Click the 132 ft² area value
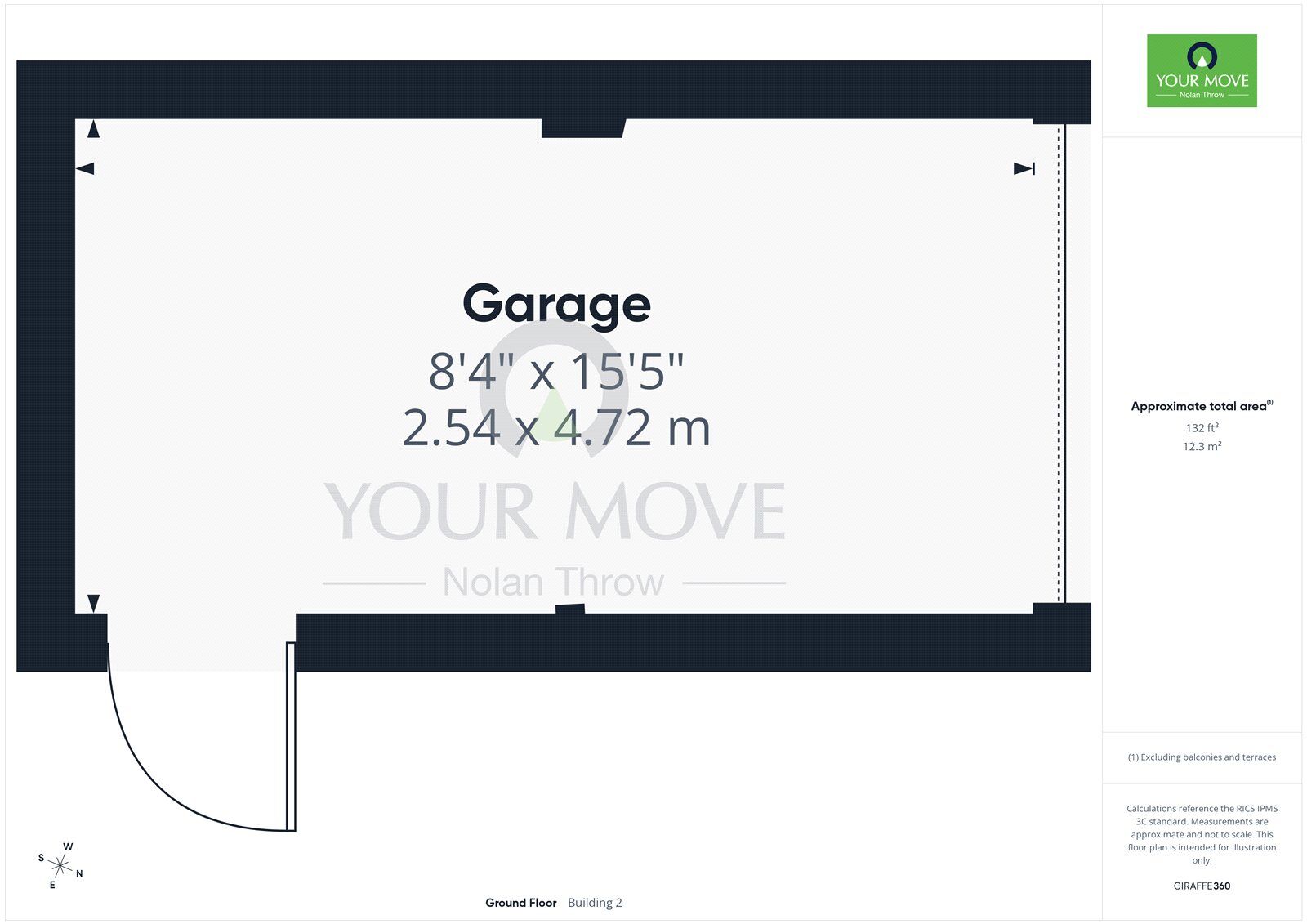The width and height of the screenshot is (1307, 924). pyautogui.click(x=1202, y=428)
